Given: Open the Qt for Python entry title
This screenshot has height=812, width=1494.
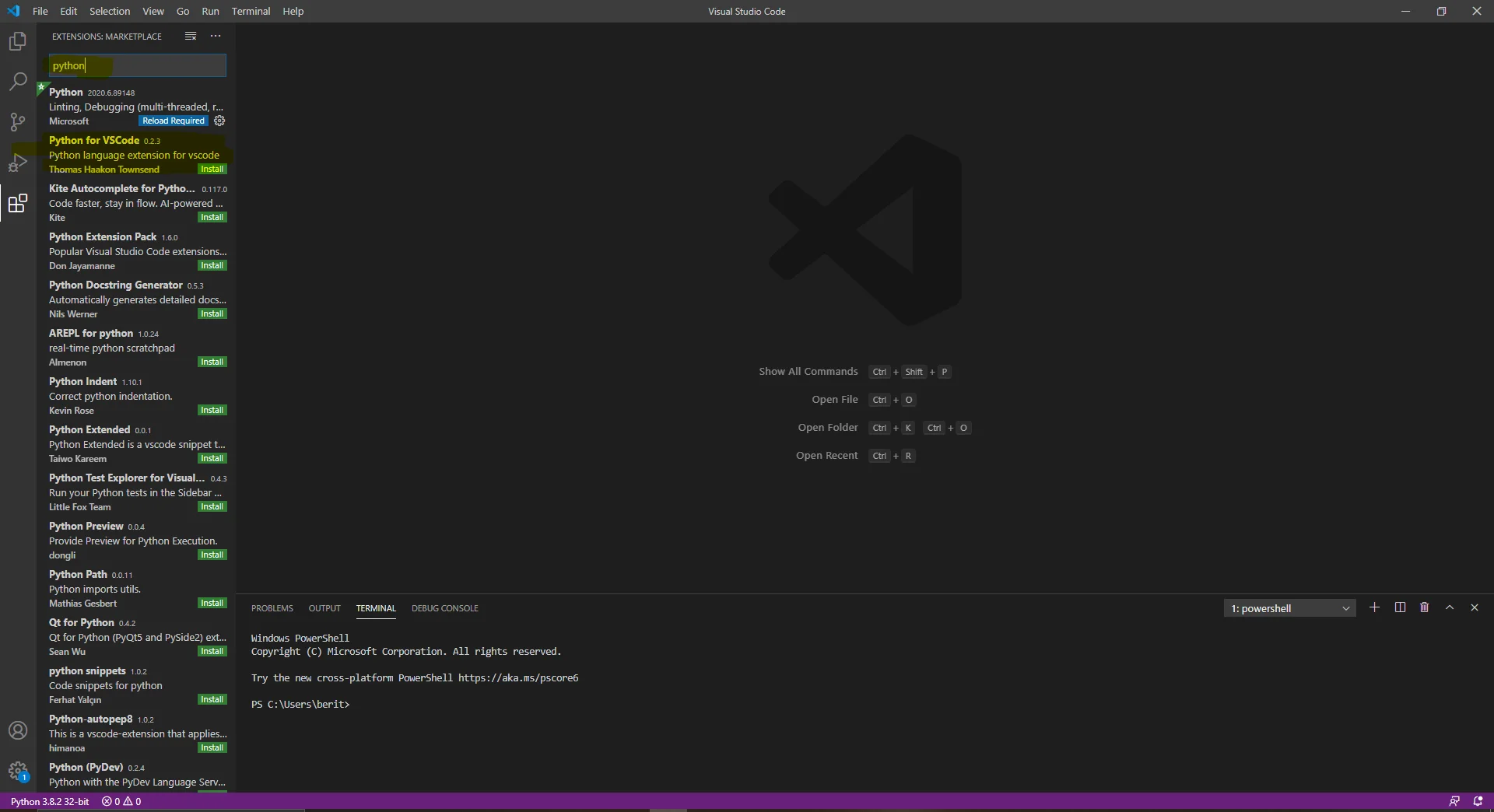Looking at the screenshot, I should pos(82,622).
